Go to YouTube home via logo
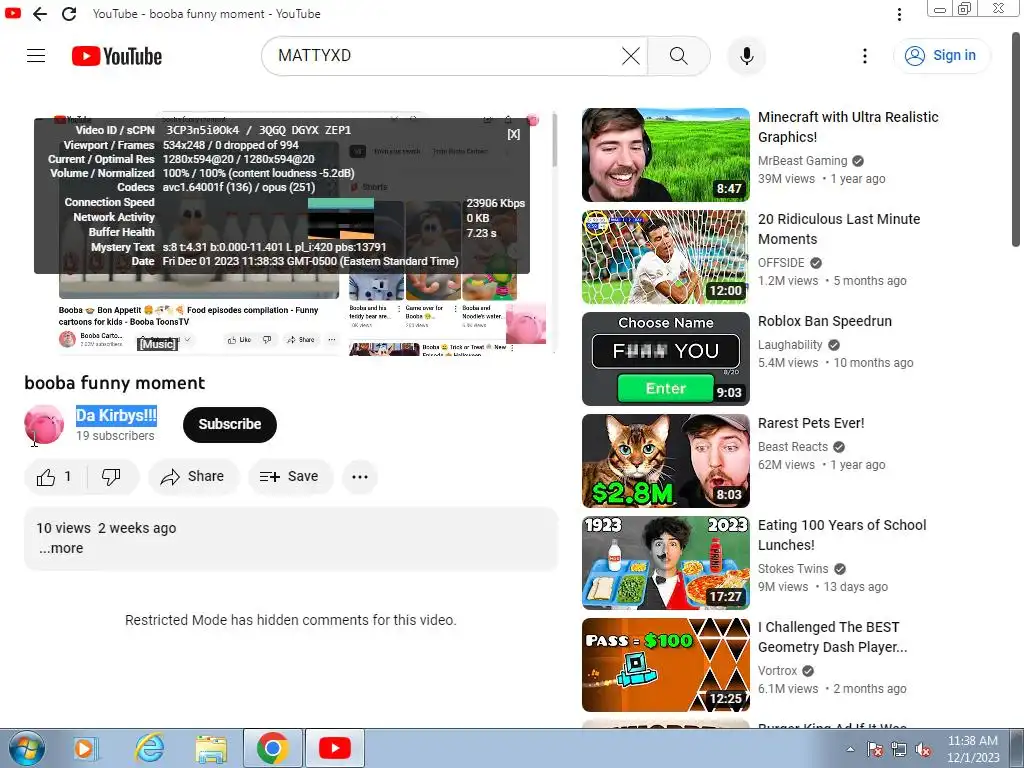Image resolution: width=1024 pixels, height=768 pixels. pos(117,56)
